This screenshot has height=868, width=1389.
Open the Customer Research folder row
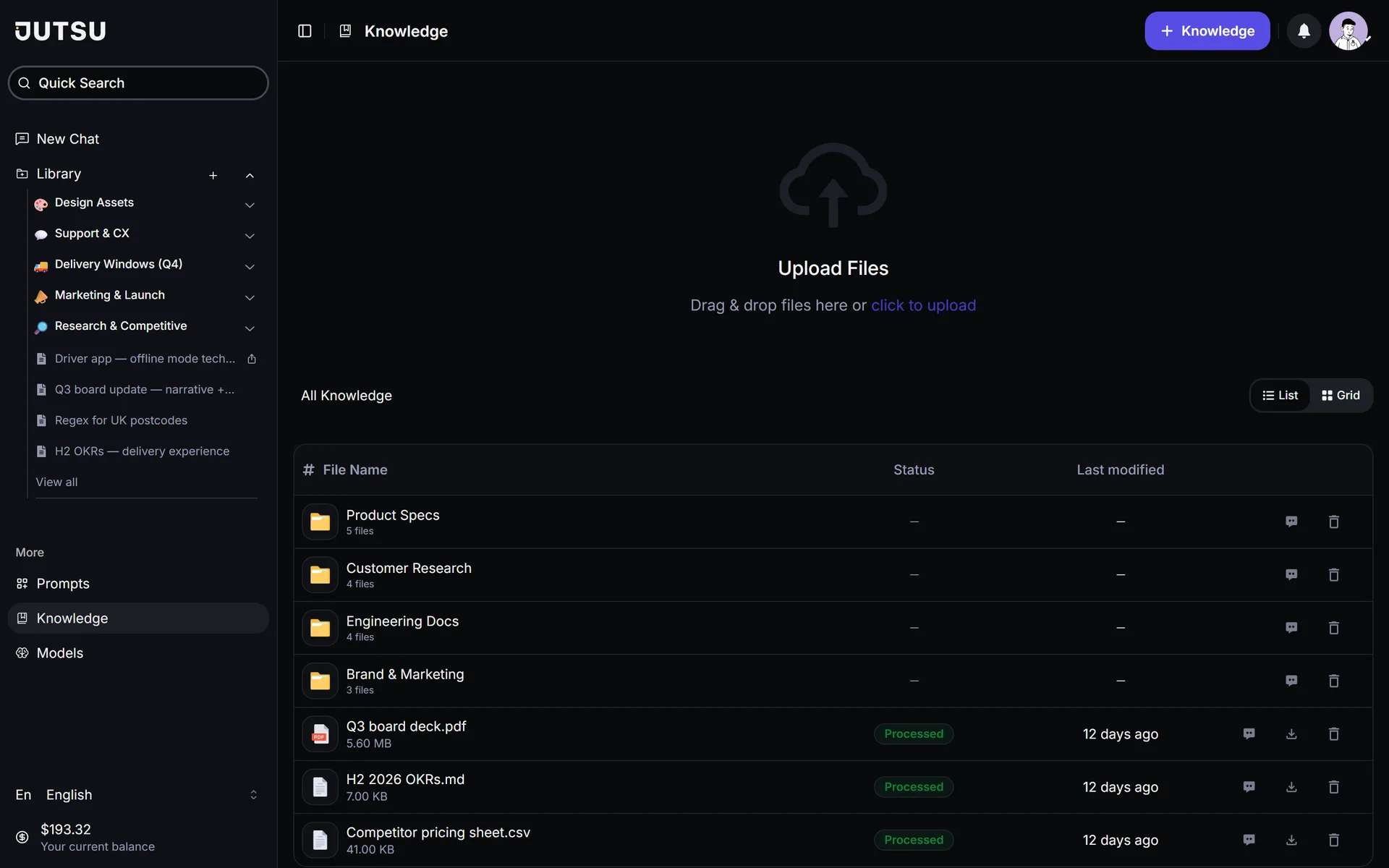pos(833,574)
